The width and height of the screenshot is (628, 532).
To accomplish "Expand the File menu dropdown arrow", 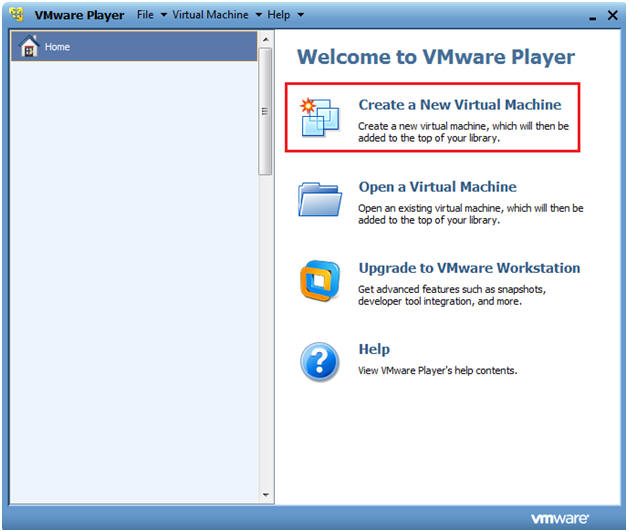I will tap(164, 15).
